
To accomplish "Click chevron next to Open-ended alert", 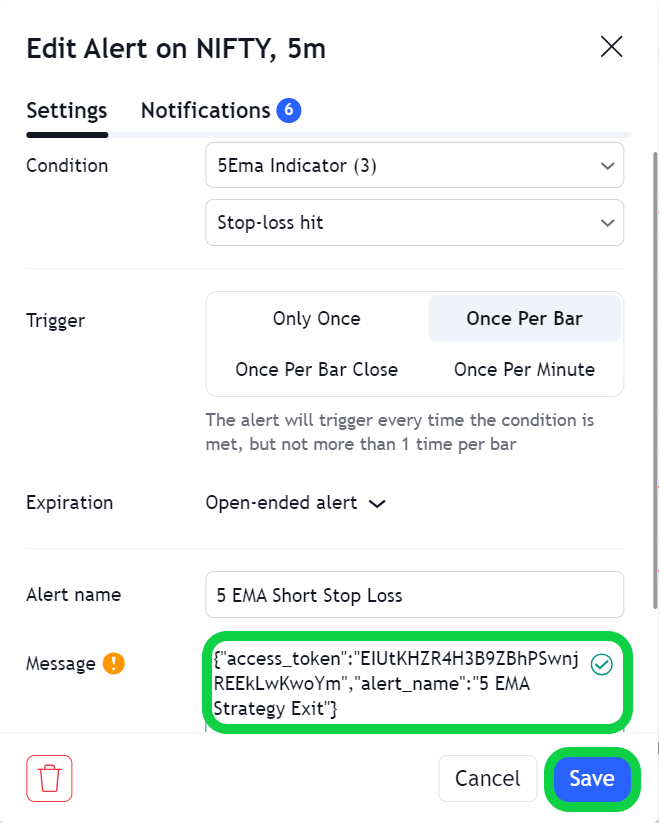I will [377, 504].
